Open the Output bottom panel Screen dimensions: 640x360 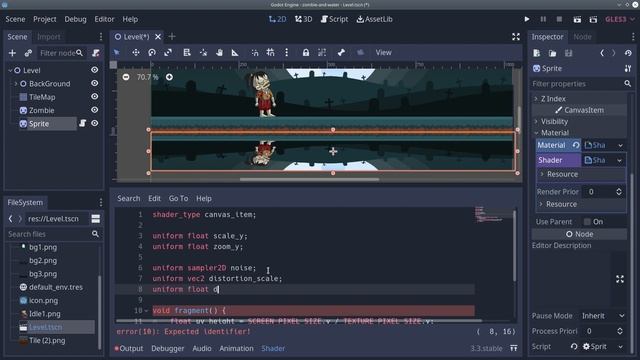[x=129, y=349]
